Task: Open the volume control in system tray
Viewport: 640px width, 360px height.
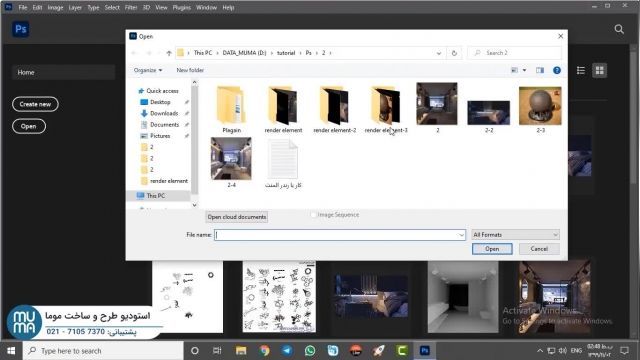Action: pyautogui.click(x=562, y=351)
